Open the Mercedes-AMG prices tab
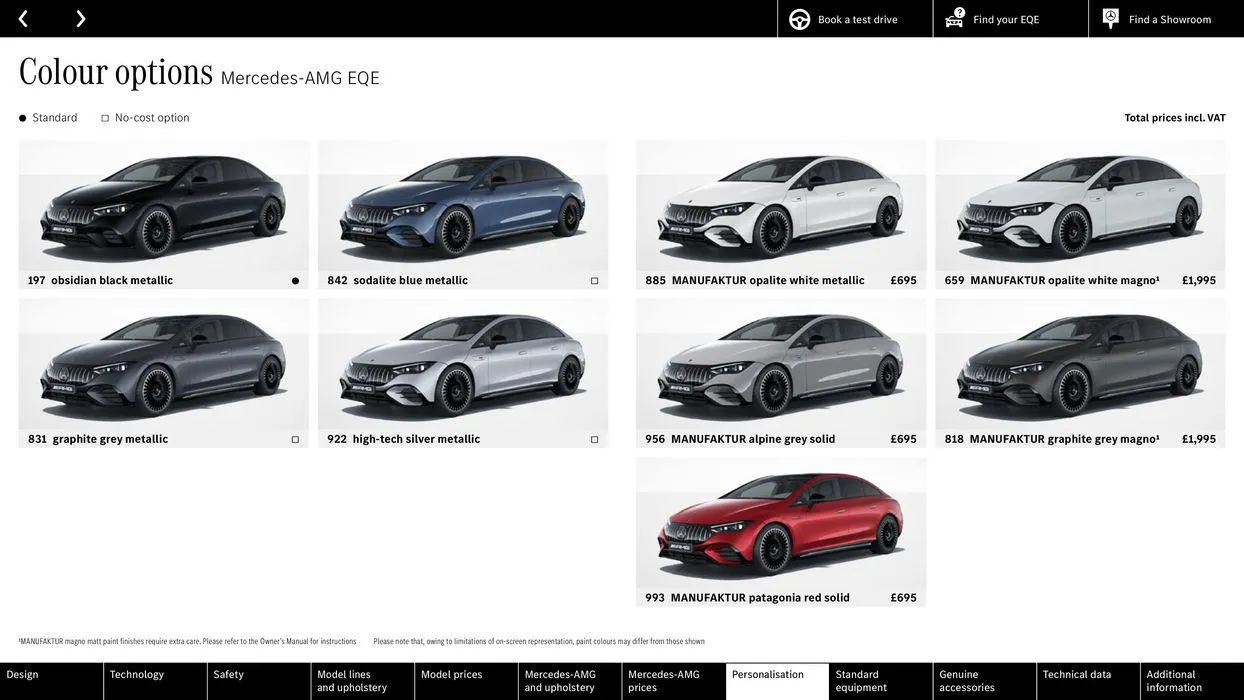Viewport: 1244px width, 700px height. 674,681
